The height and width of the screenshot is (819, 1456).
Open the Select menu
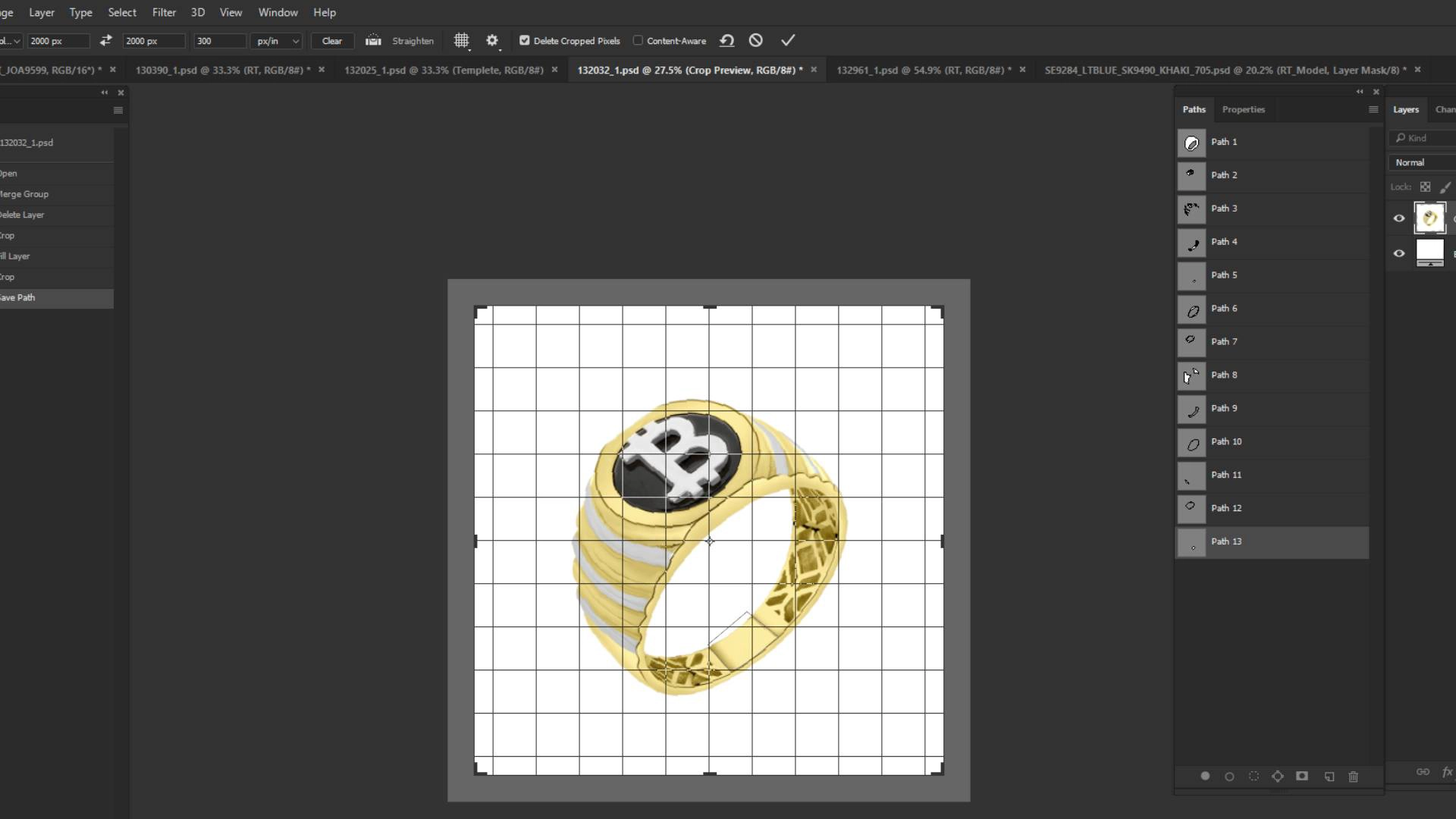point(122,12)
